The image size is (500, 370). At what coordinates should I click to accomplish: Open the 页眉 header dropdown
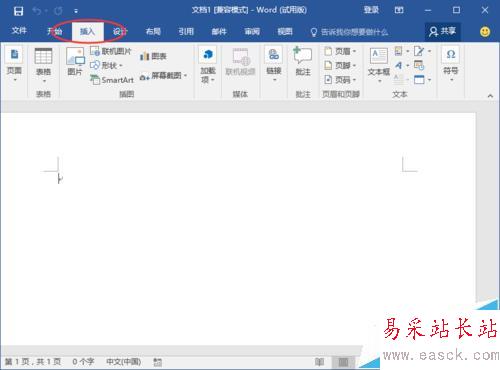pos(340,51)
